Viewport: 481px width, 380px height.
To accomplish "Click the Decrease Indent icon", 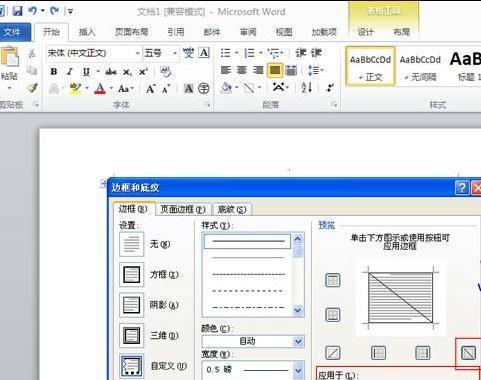I will tap(301, 53).
